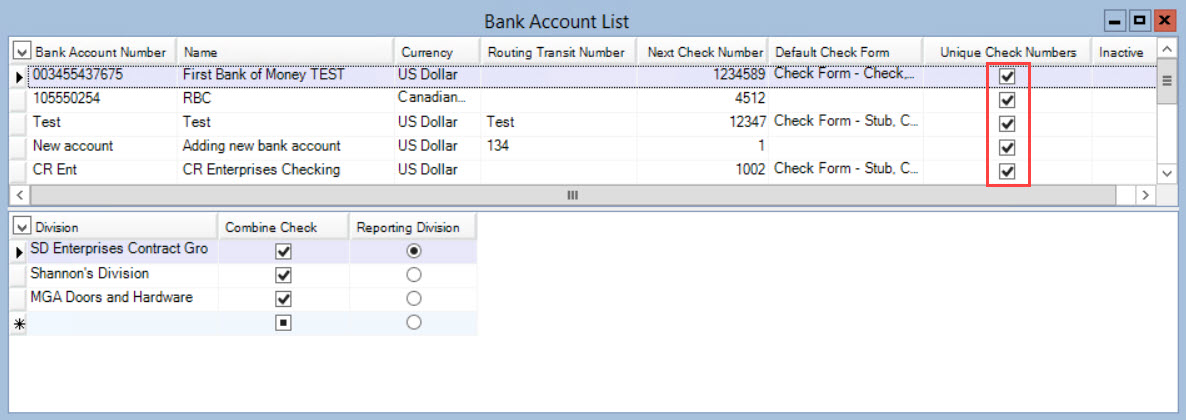Image resolution: width=1186 pixels, height=420 pixels.
Task: Click the Currency column header
Action: 427,52
